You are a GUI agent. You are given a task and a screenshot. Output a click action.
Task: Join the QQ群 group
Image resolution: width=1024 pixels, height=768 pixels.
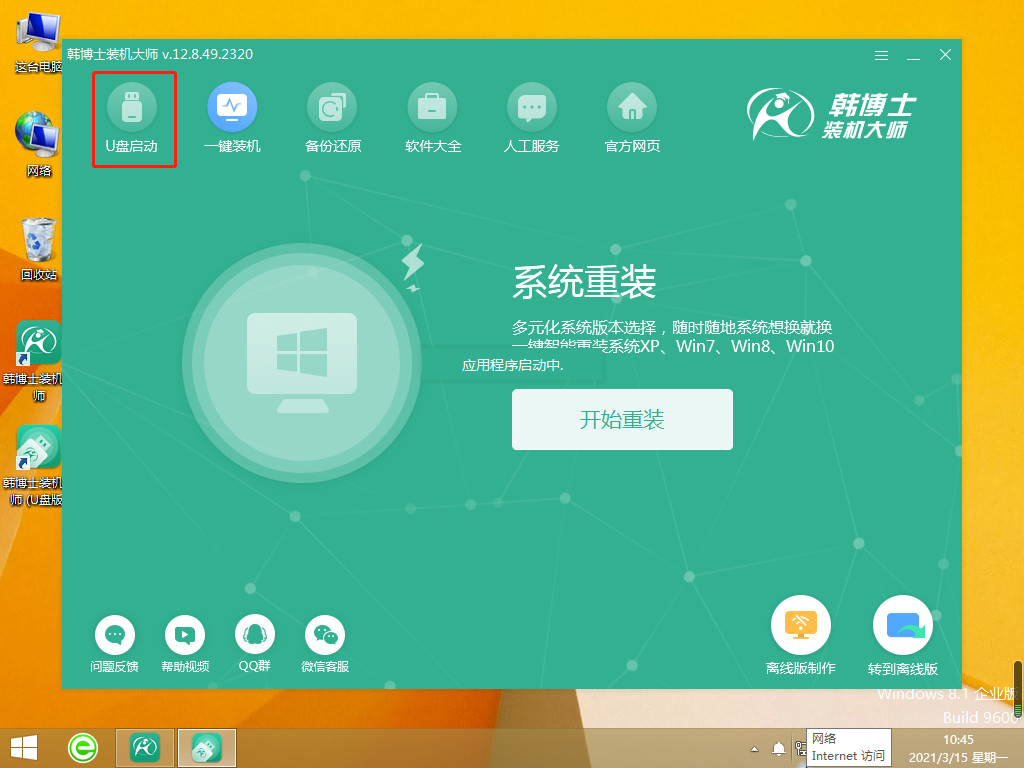tap(254, 634)
